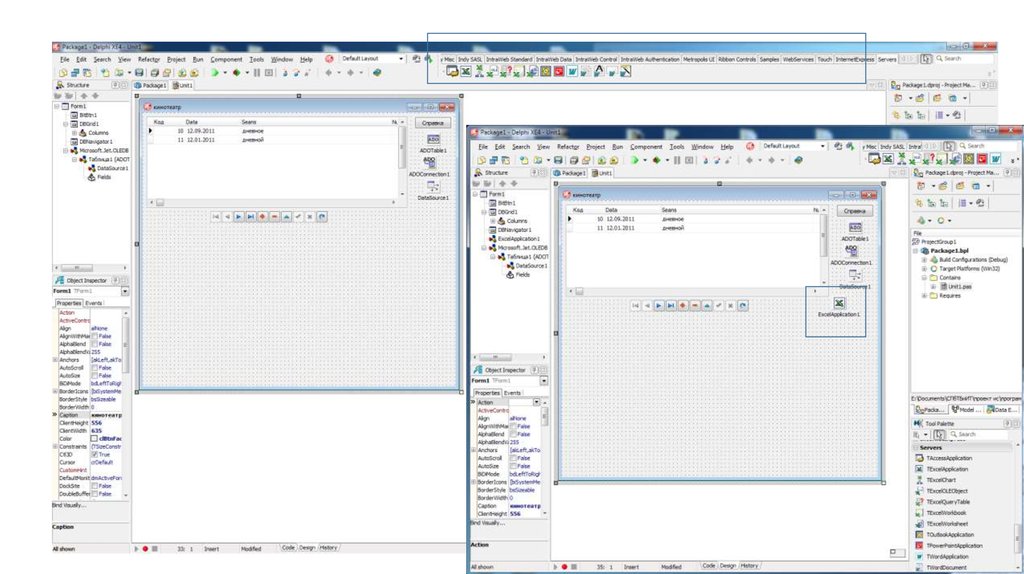Select TWordDocument in the Tool Palette
1024x574 pixels.
tap(947, 567)
